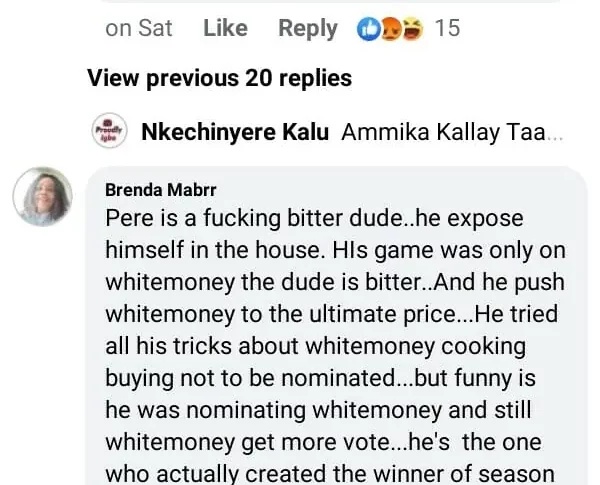Click the first line starting 'Pere is a'
The image size is (600, 485).
[314, 218]
